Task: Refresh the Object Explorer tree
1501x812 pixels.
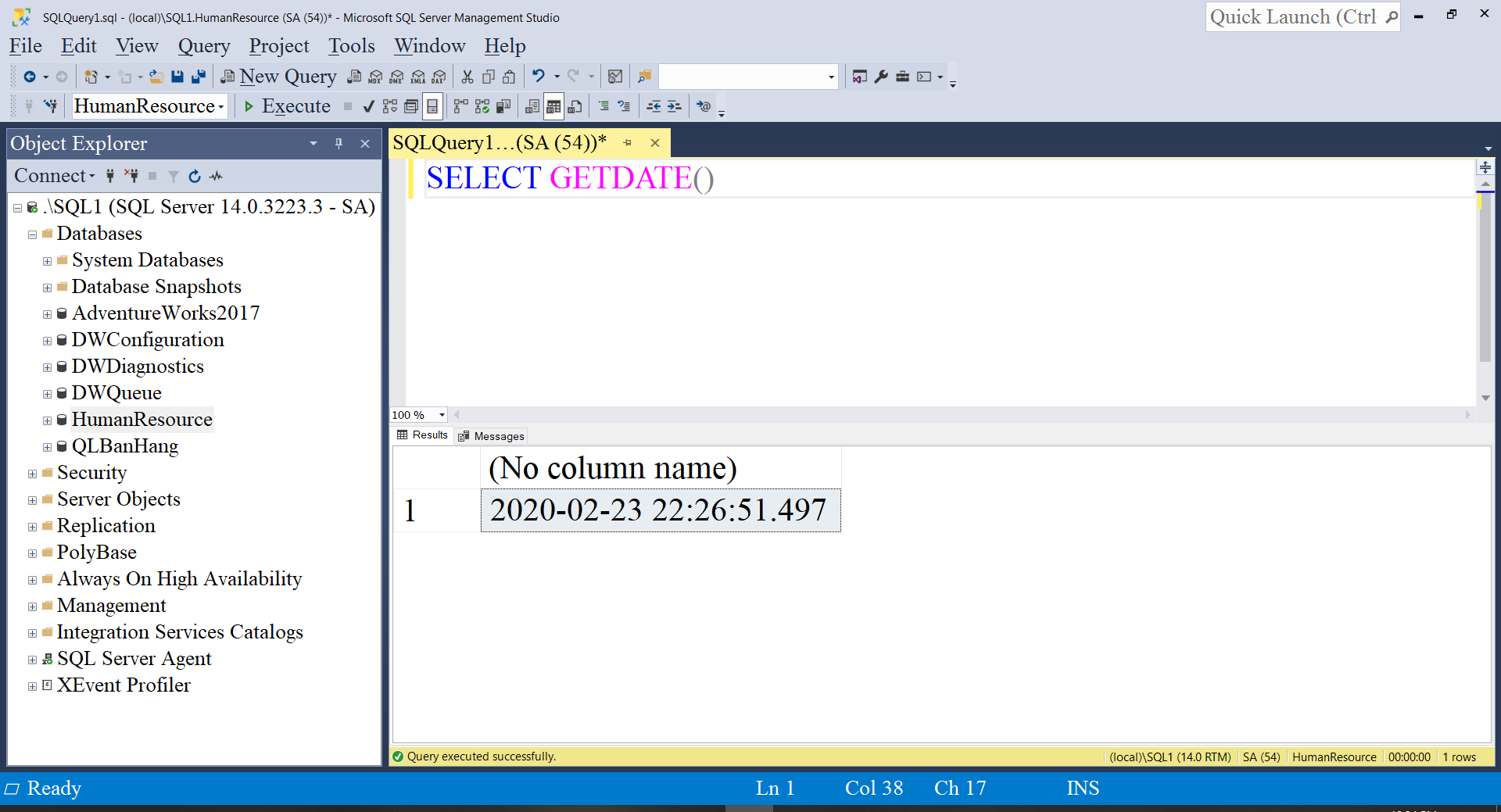Action: (x=195, y=177)
